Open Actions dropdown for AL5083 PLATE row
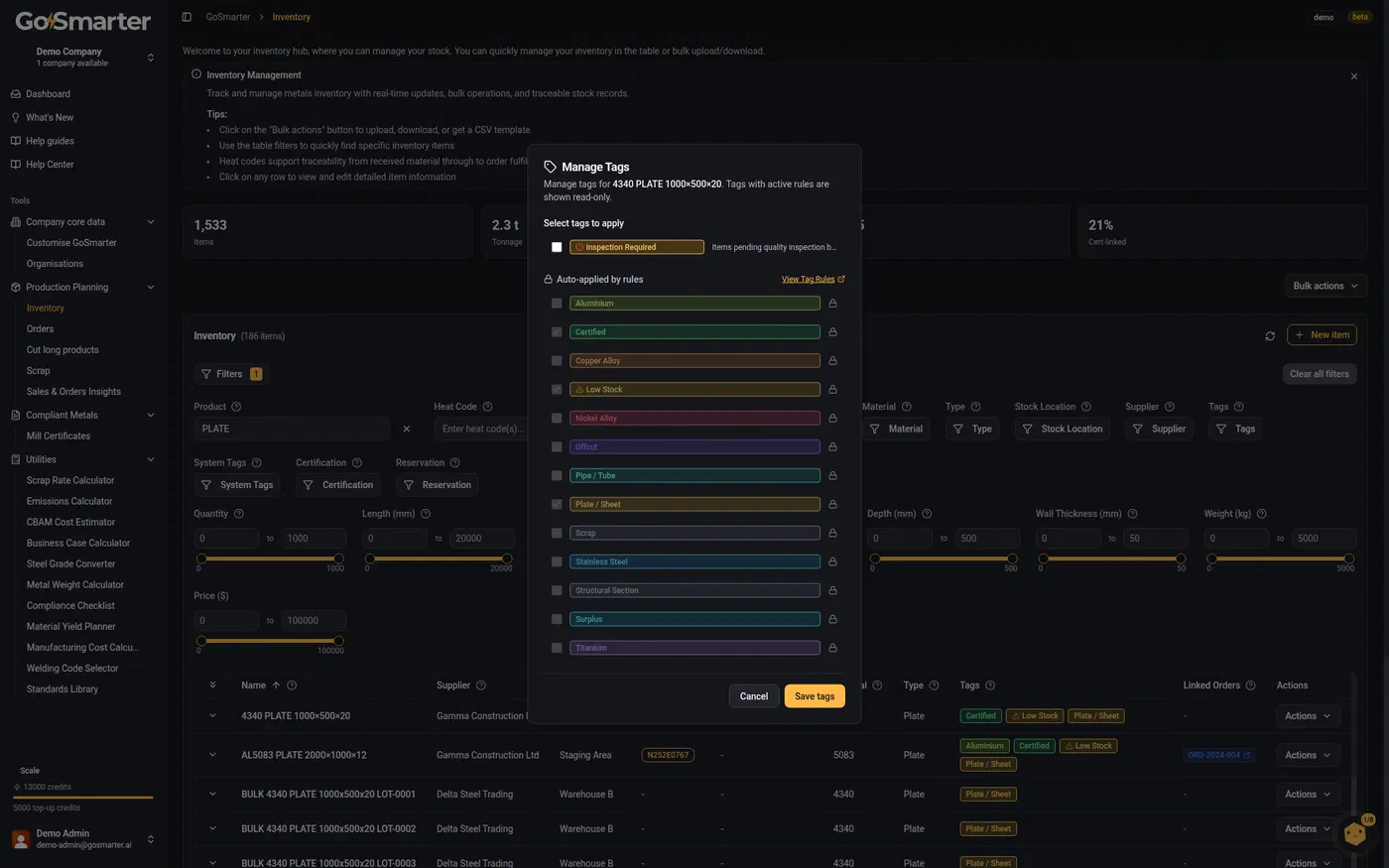 (1308, 755)
